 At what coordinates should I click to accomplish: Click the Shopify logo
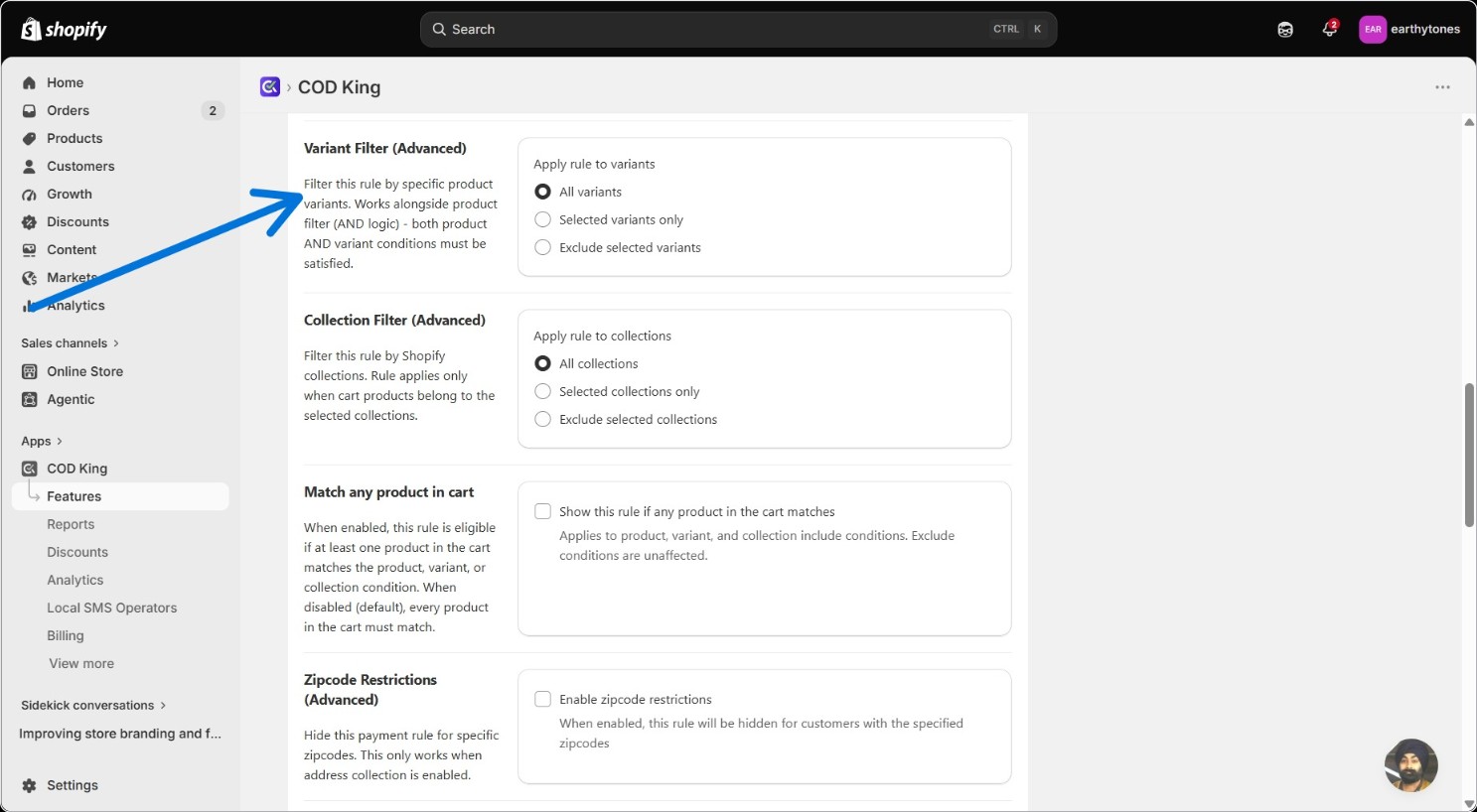point(64,30)
